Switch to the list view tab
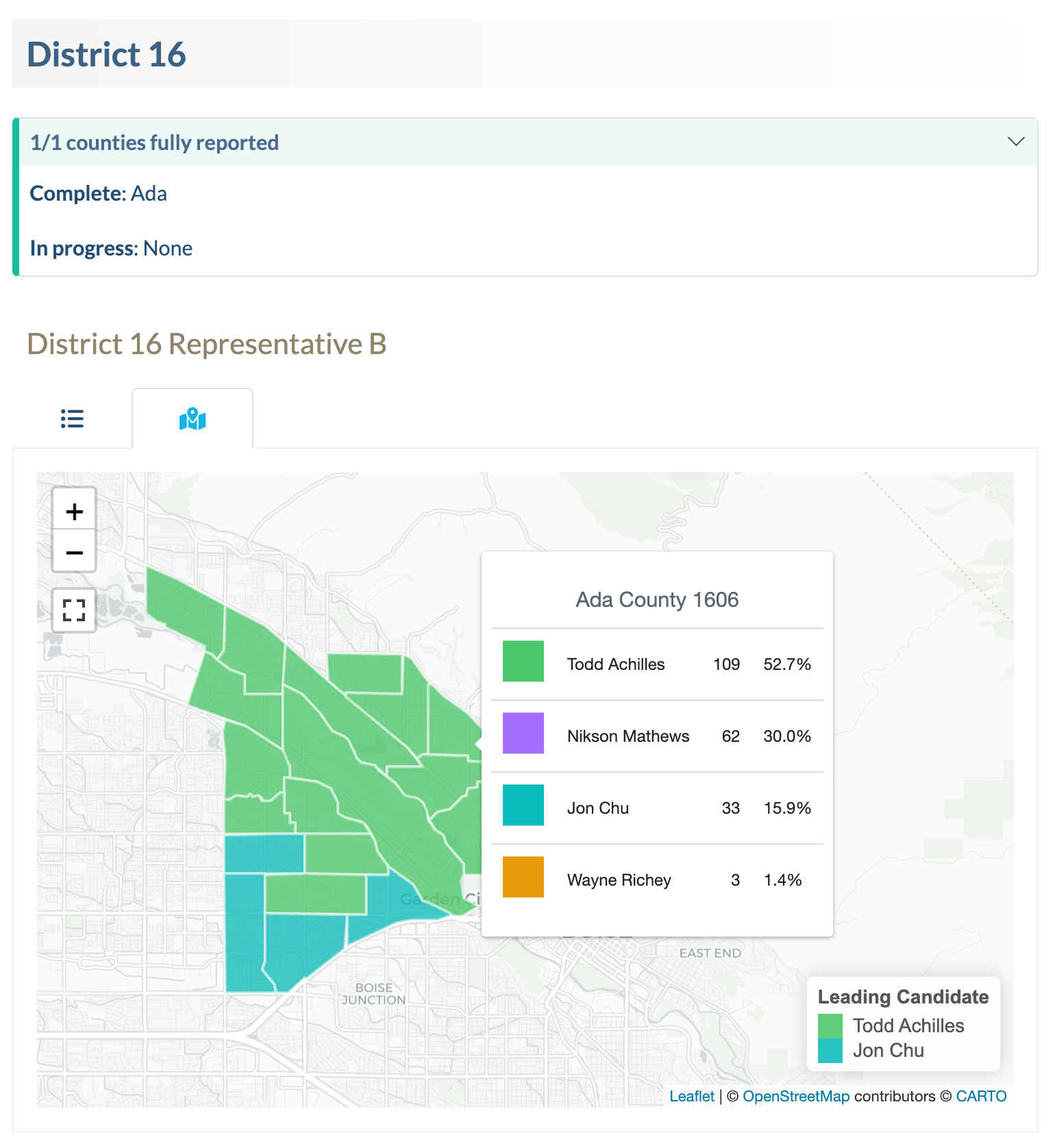1055x1148 pixels. [72, 419]
